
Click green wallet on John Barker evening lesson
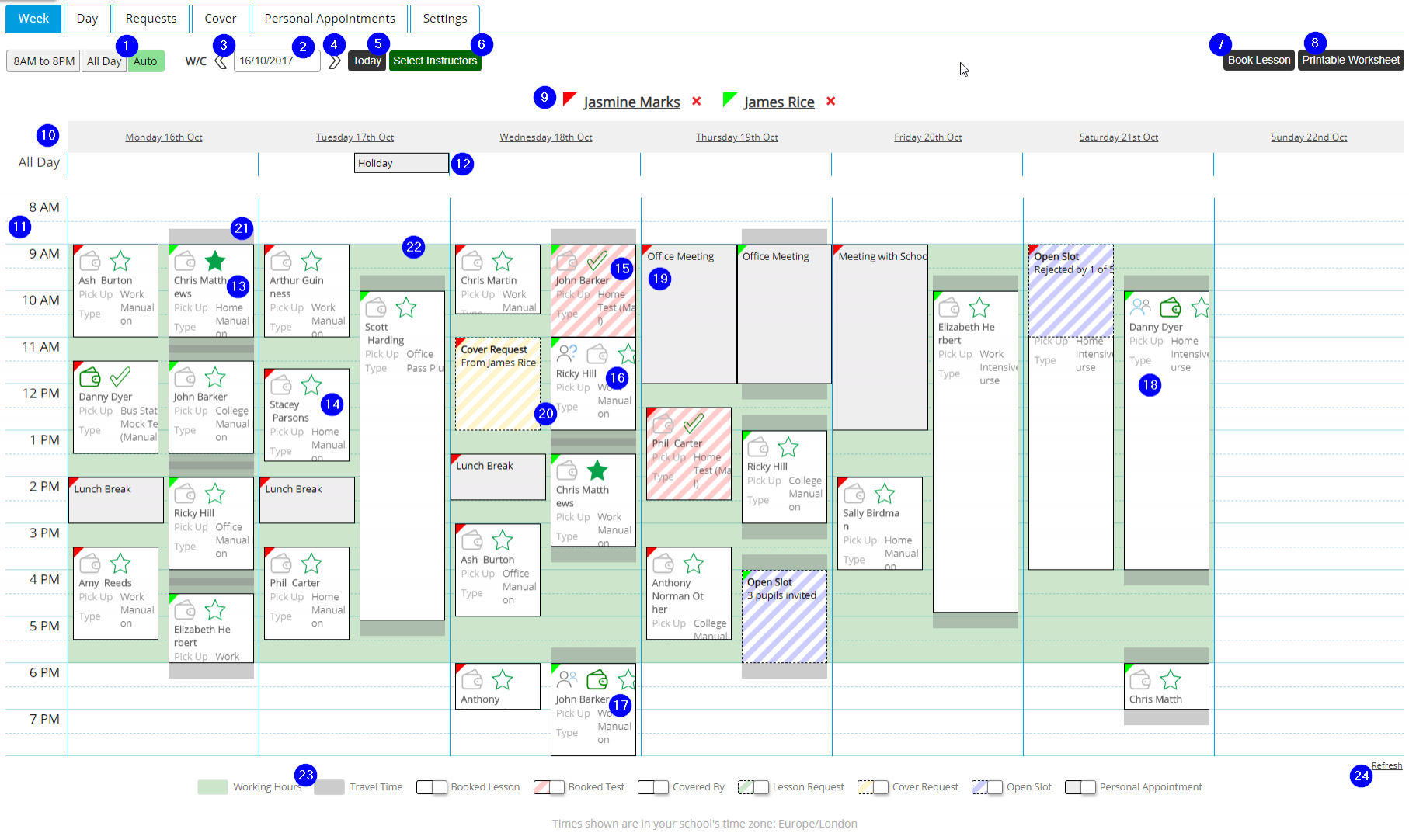[597, 680]
